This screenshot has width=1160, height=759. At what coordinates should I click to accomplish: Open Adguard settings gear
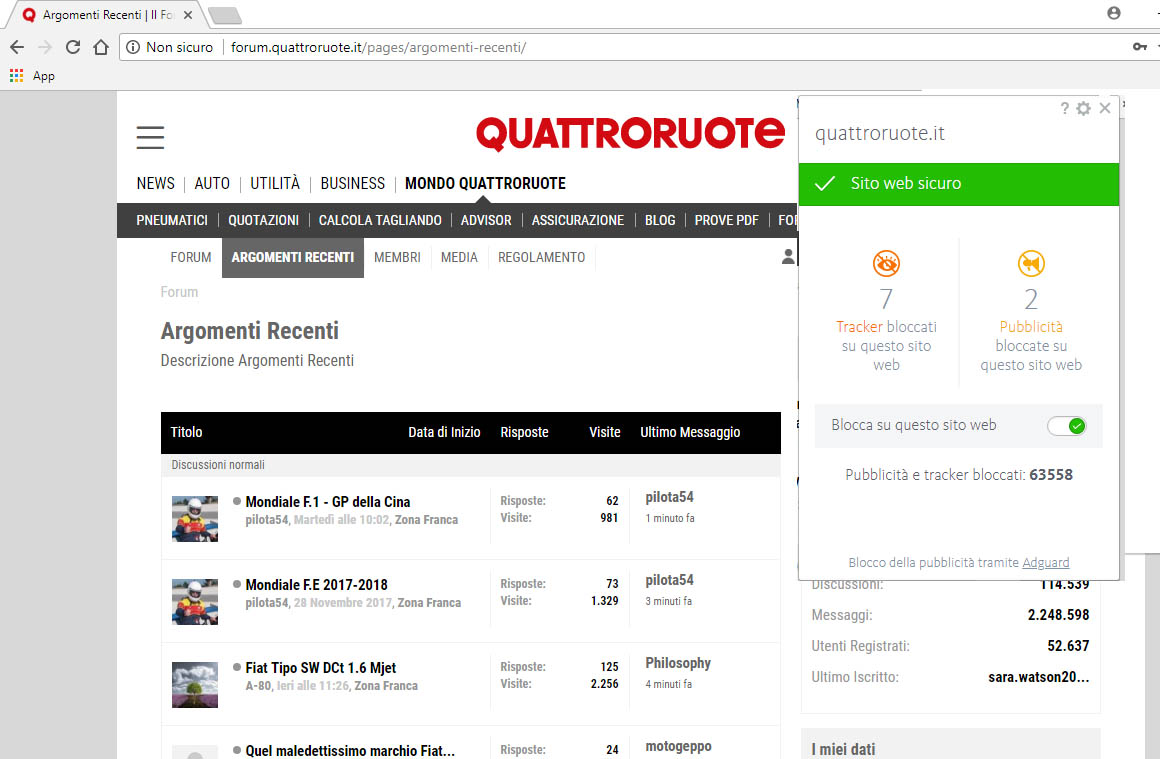click(x=1083, y=109)
